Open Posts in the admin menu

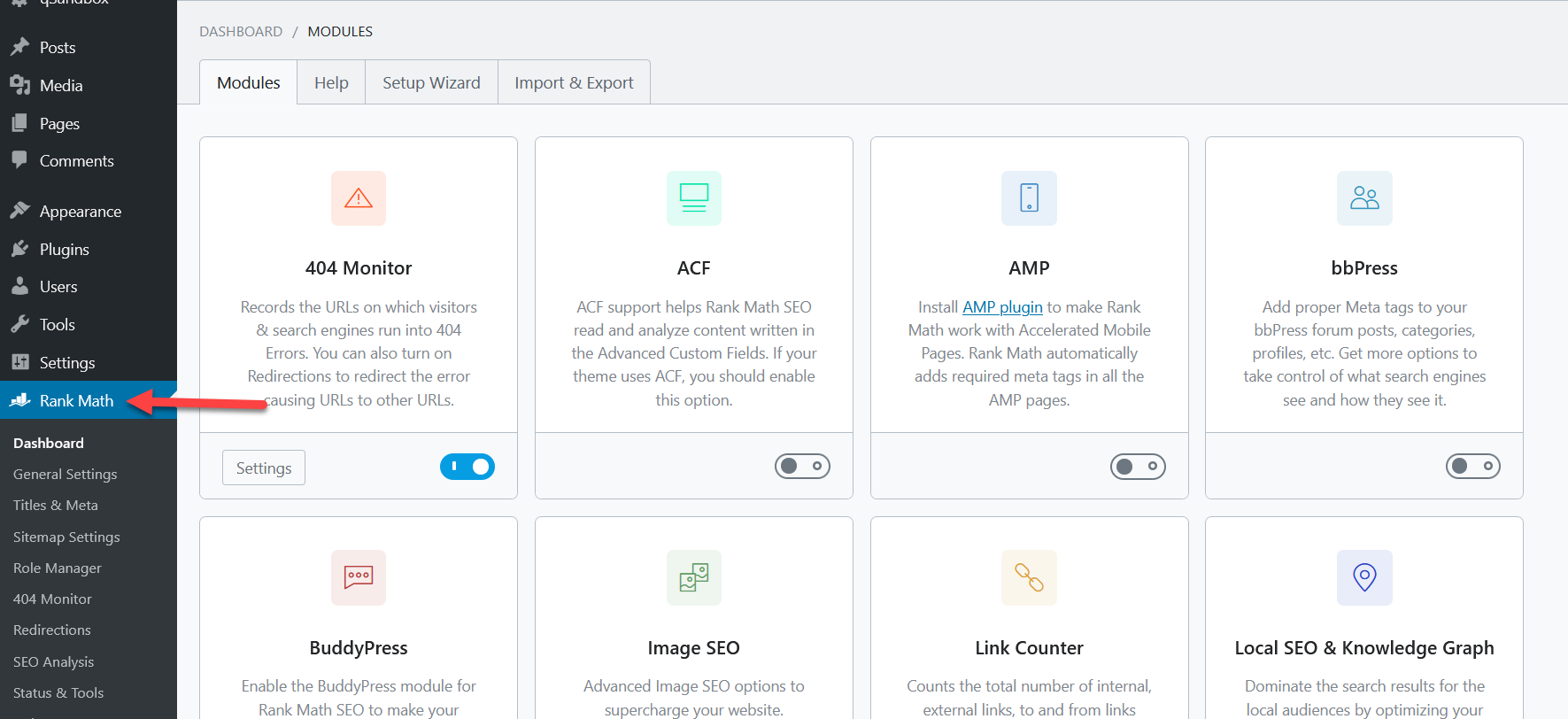coord(89,47)
